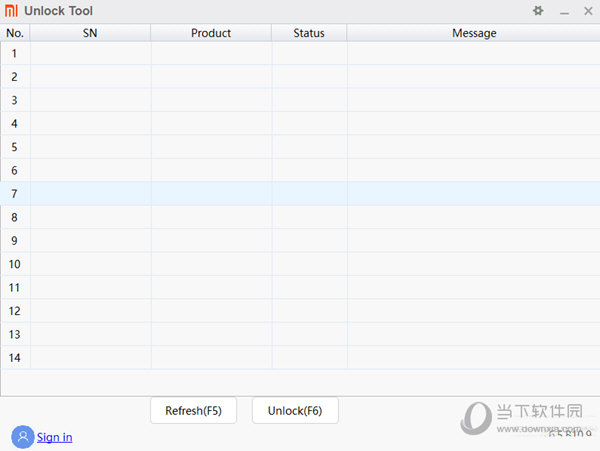Click the Product column header

pos(211,33)
